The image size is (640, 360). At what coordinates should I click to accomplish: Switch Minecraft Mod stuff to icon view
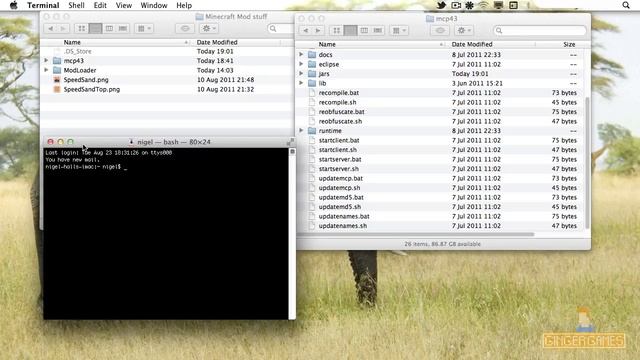click(82, 28)
